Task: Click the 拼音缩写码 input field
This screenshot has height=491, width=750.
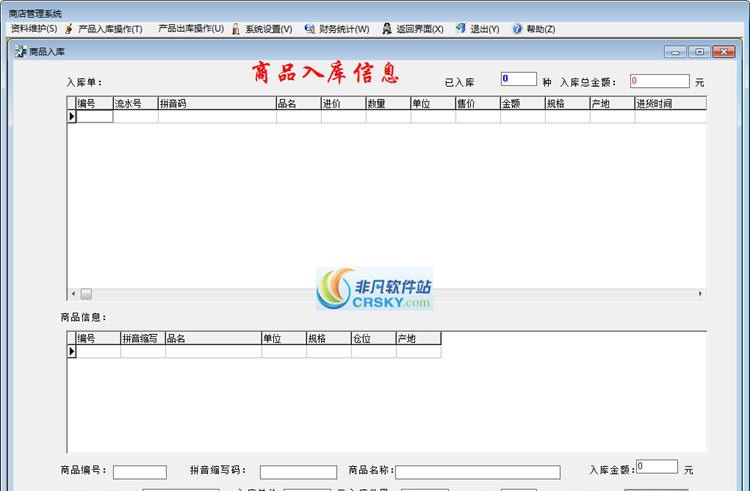Action: 298,472
